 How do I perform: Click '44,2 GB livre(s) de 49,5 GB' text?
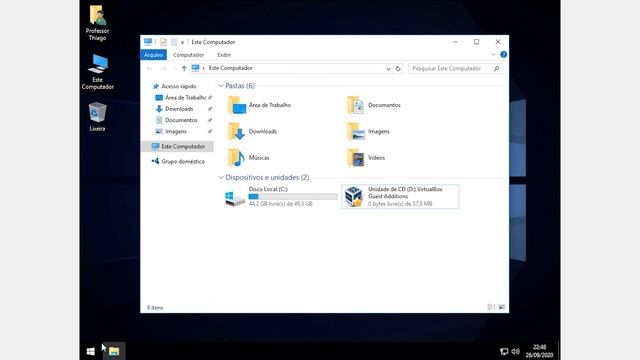[x=280, y=204]
